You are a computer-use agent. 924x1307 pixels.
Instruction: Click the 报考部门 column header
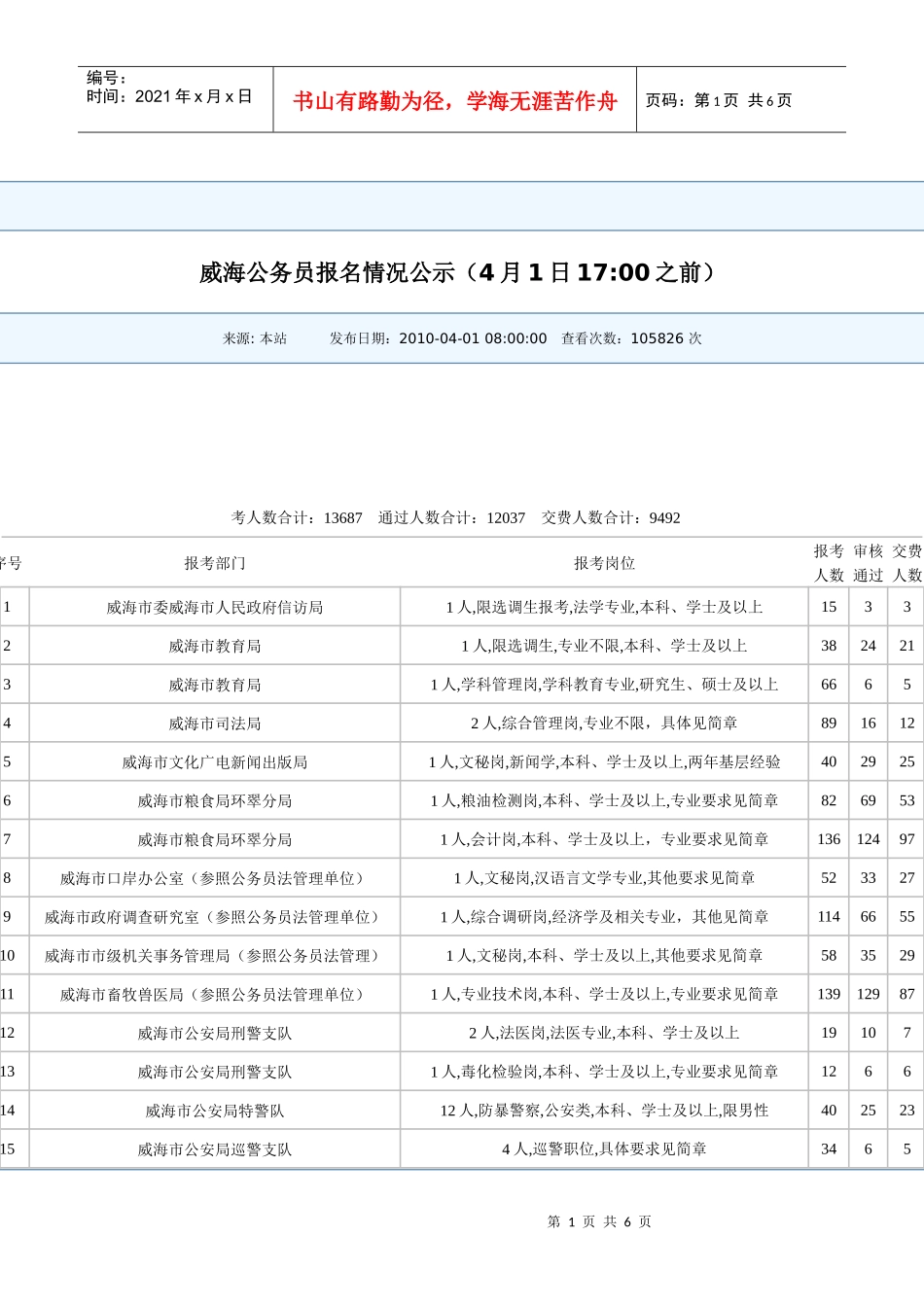[x=215, y=563]
